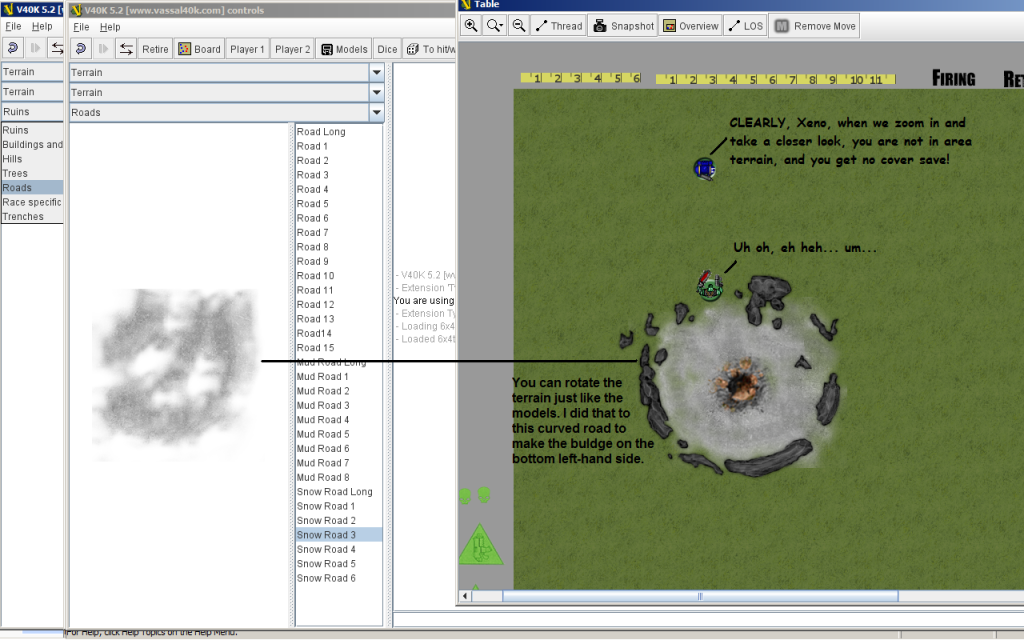
Task: Select Trees in the category list
Action: (x=32, y=173)
